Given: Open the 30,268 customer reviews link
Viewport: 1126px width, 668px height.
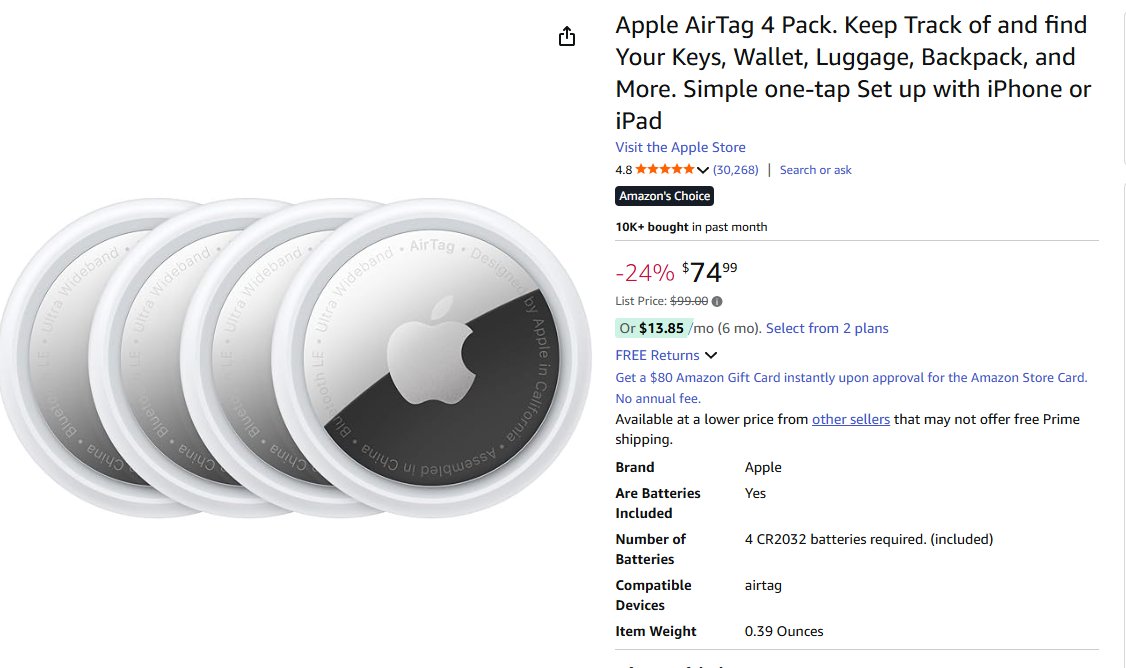Looking at the screenshot, I should coord(735,170).
